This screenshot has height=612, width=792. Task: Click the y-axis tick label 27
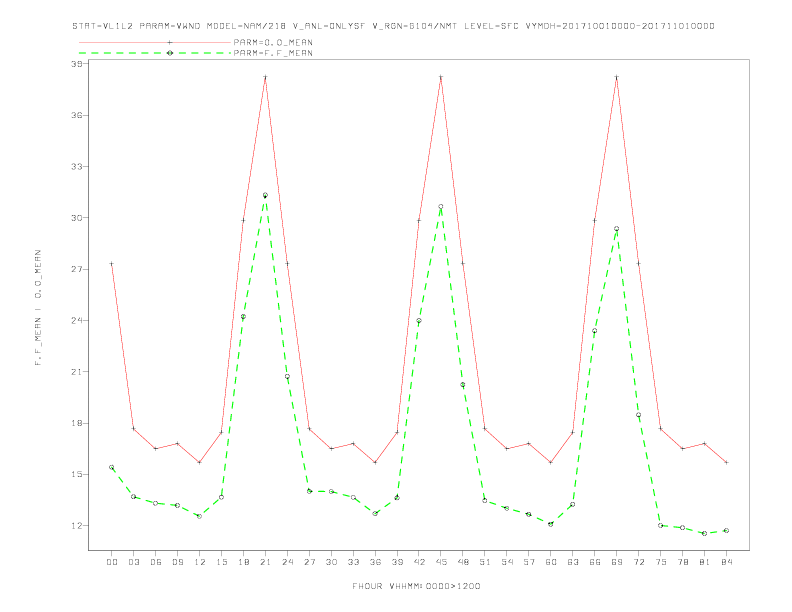[x=77, y=269]
